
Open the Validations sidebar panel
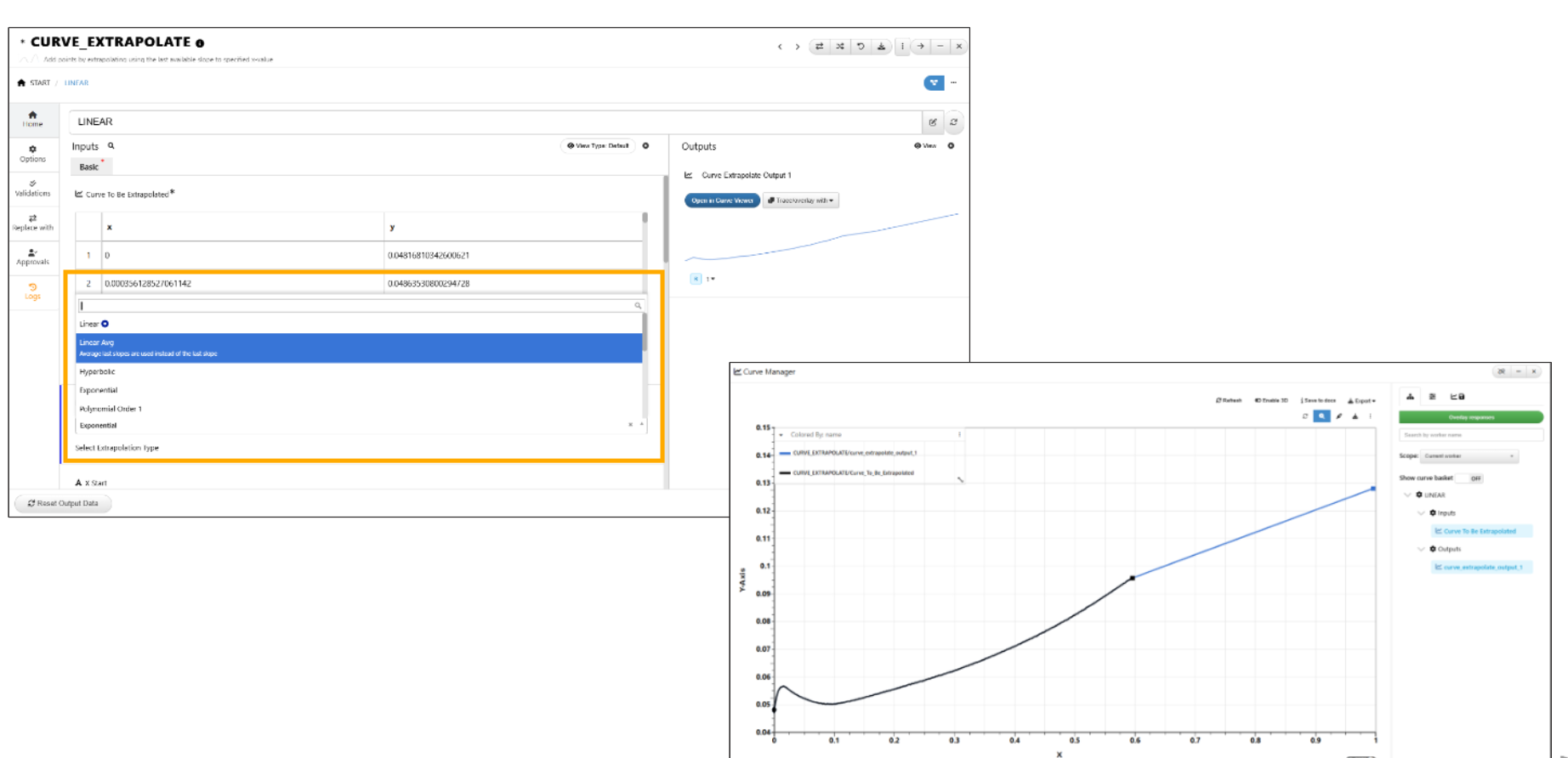tap(32, 188)
